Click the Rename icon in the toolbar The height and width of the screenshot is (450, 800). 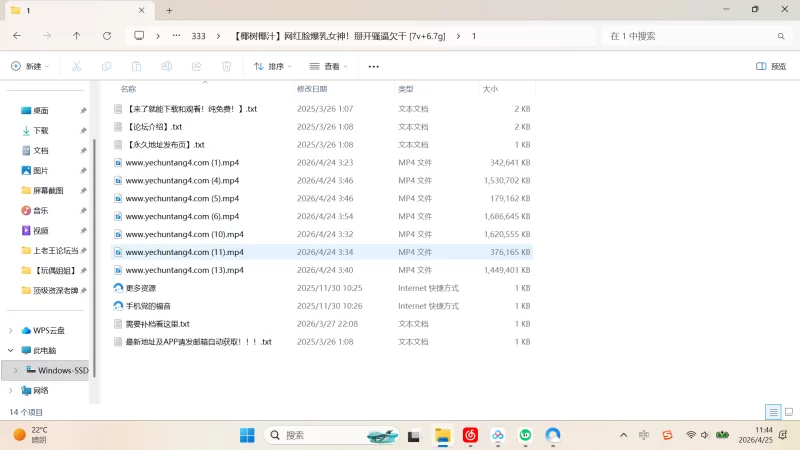[x=166, y=66]
